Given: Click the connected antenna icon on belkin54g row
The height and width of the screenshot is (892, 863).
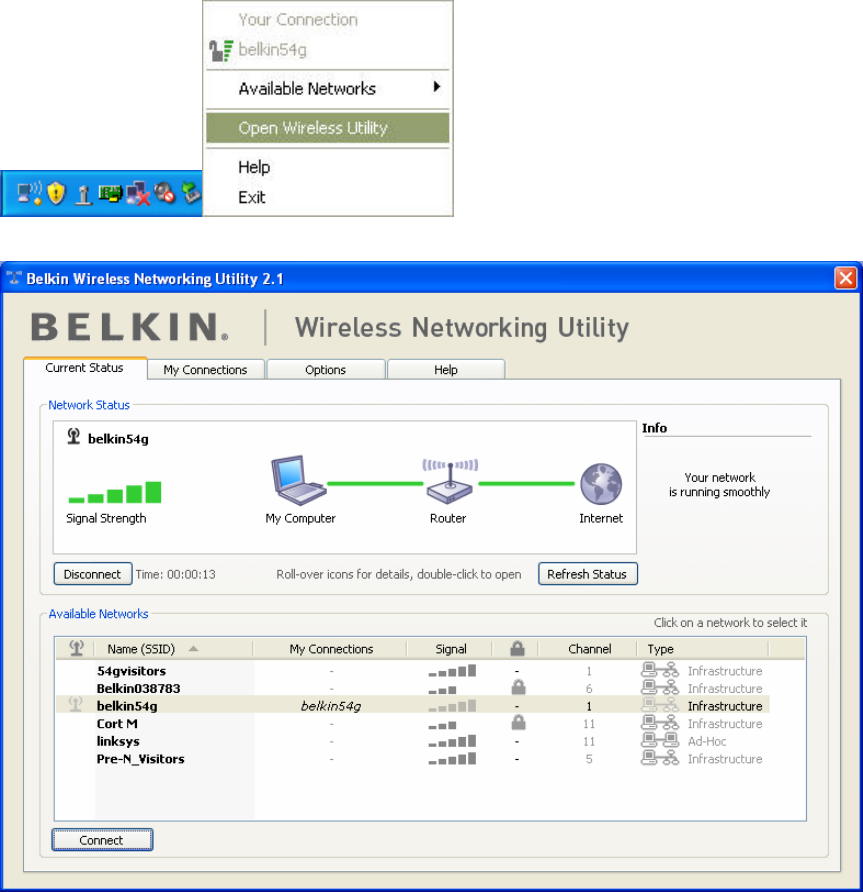Looking at the screenshot, I should click(x=75, y=704).
